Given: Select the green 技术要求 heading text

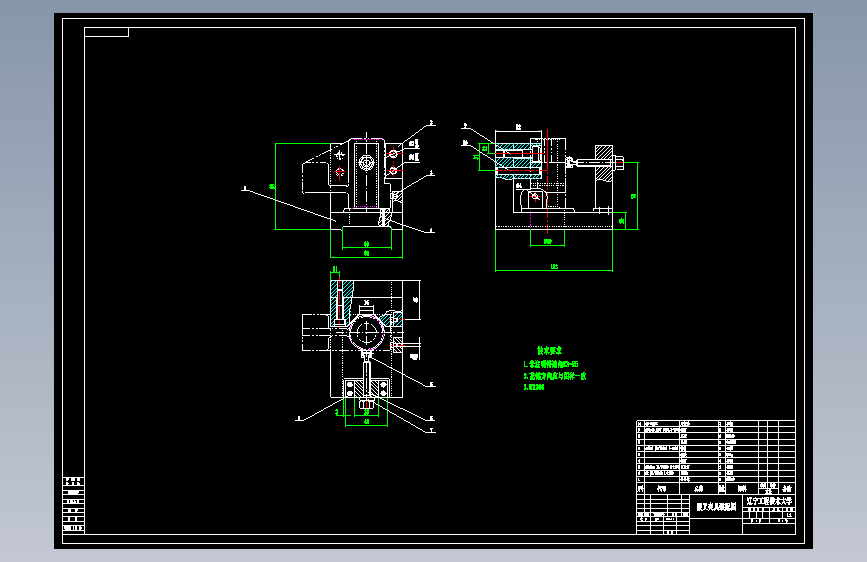Looking at the screenshot, I should 549,351.
